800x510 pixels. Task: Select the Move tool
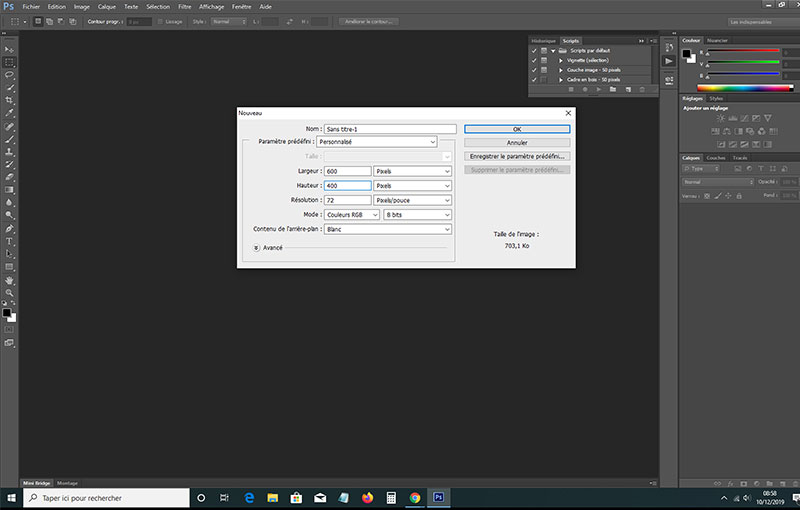10,48
